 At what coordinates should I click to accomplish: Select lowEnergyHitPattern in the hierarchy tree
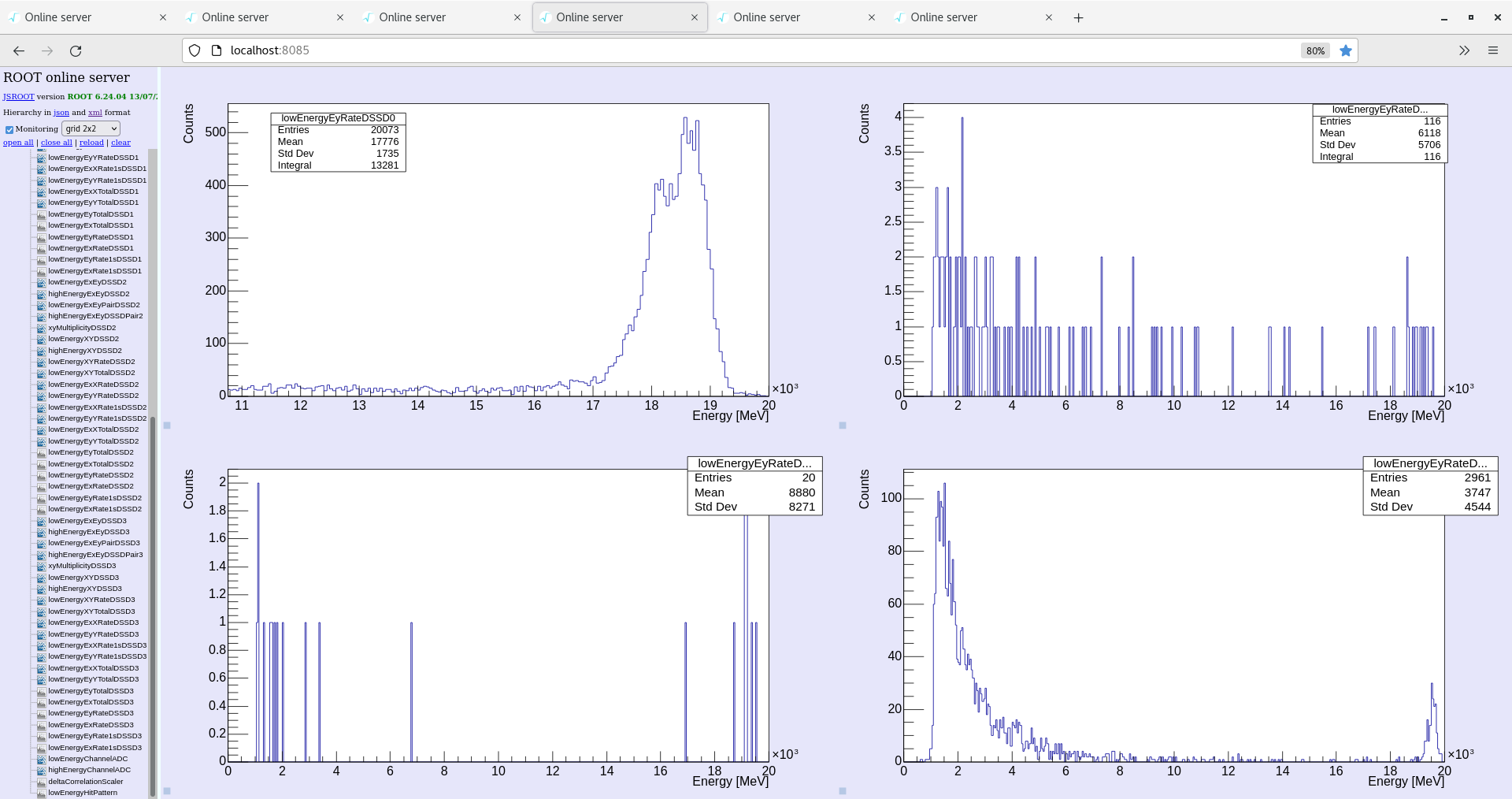coord(82,793)
